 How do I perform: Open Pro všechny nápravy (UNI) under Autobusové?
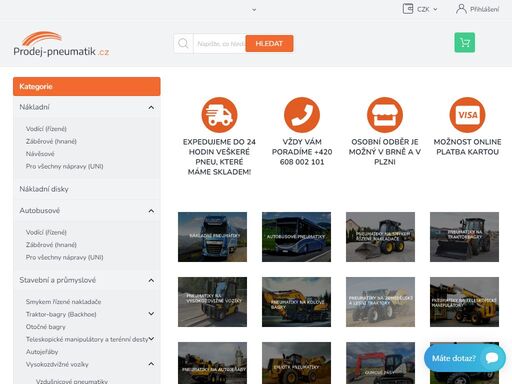[64, 257]
